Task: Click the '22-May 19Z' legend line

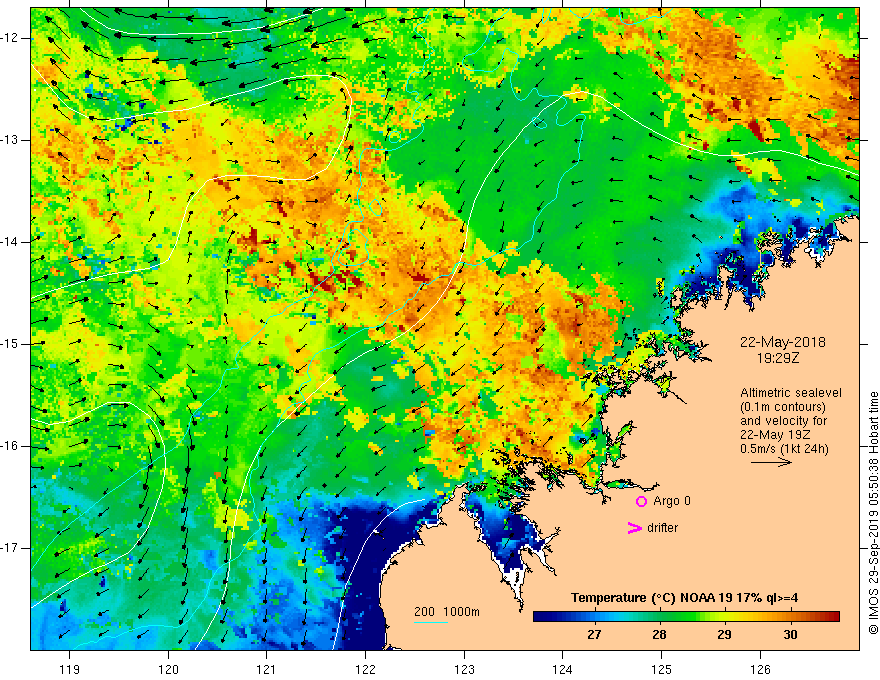Action: (x=774, y=435)
